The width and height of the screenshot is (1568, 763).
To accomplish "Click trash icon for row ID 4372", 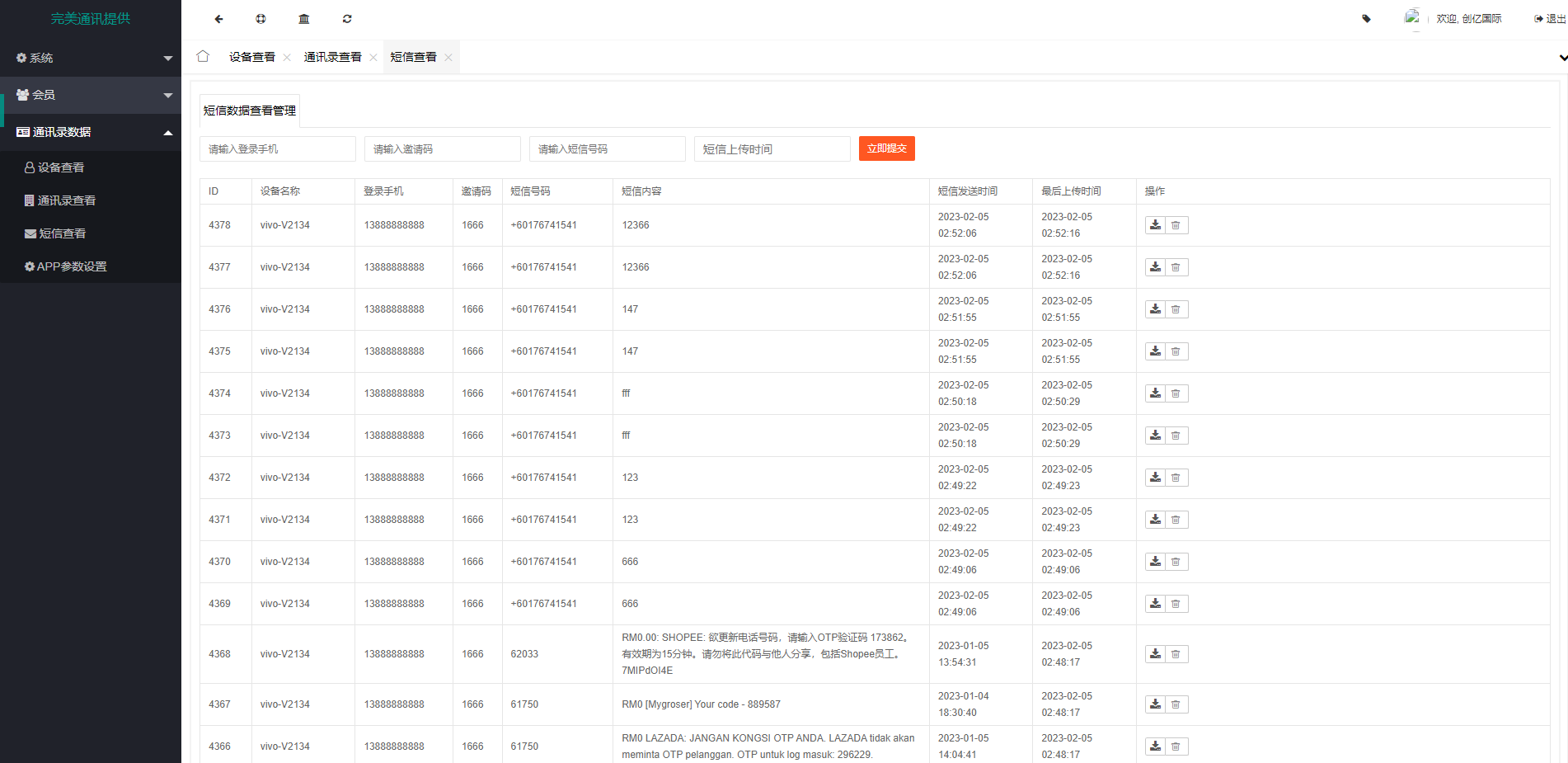I will [1176, 478].
